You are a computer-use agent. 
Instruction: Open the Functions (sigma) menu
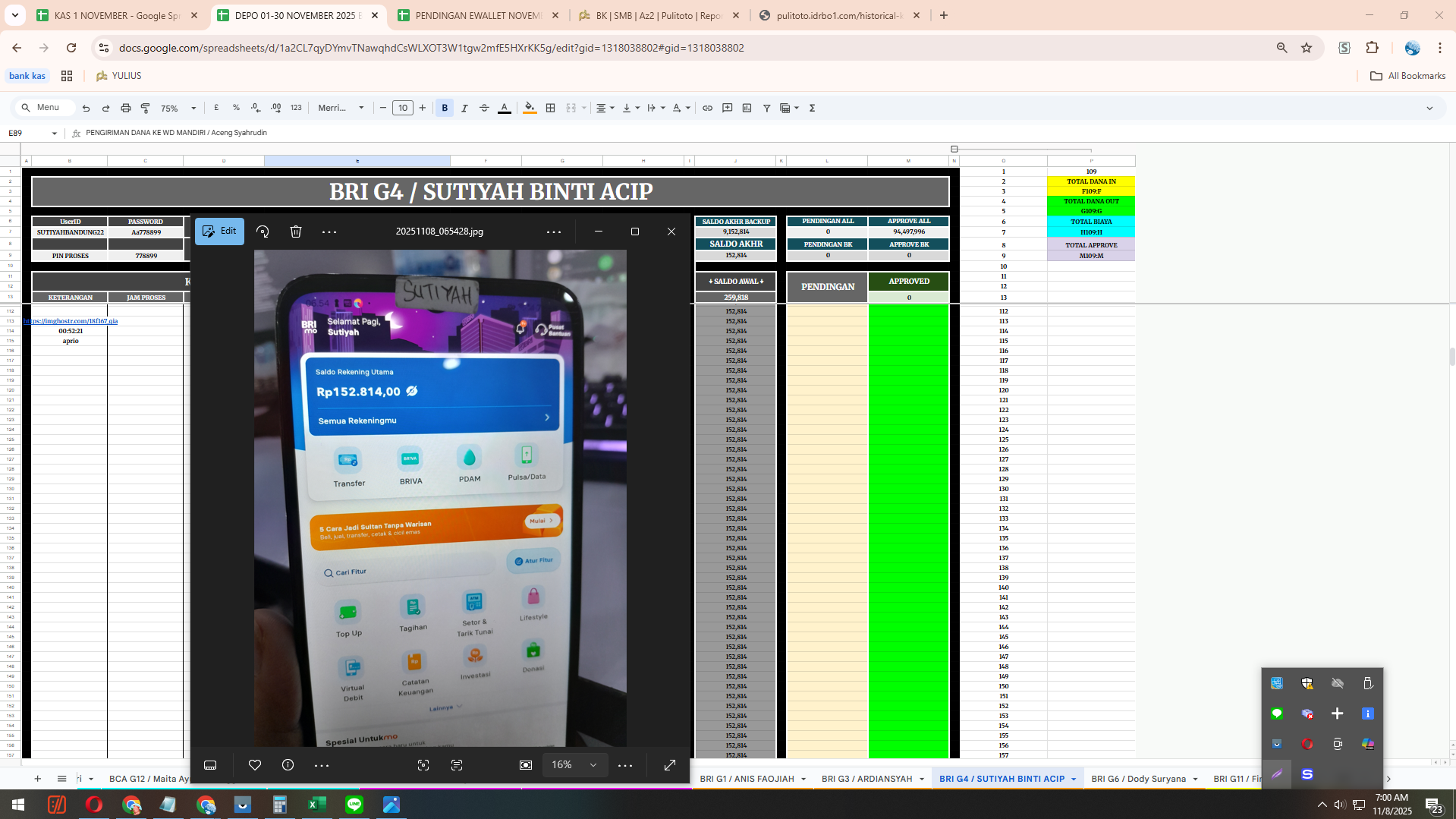click(812, 108)
